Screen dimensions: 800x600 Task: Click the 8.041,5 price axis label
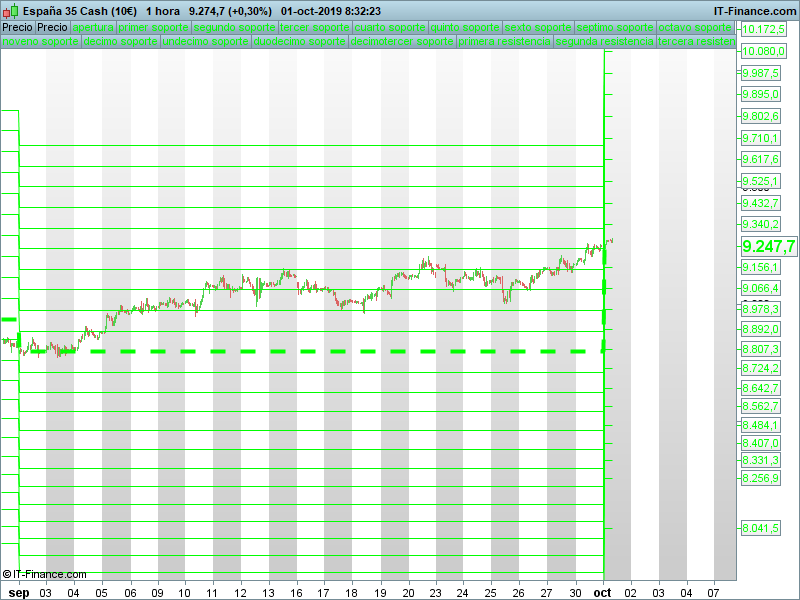760,528
